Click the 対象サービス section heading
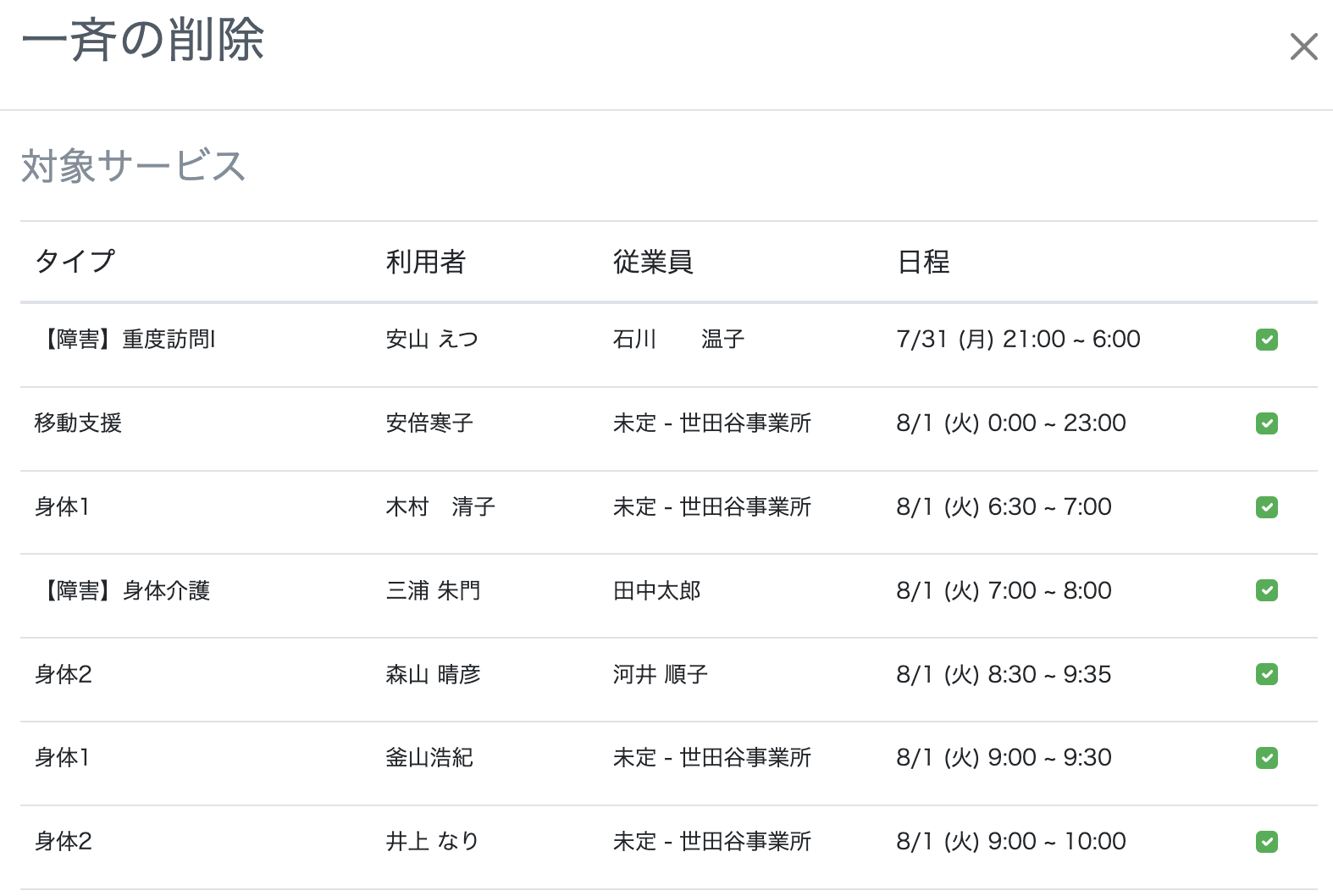The width and height of the screenshot is (1333, 896). click(134, 165)
